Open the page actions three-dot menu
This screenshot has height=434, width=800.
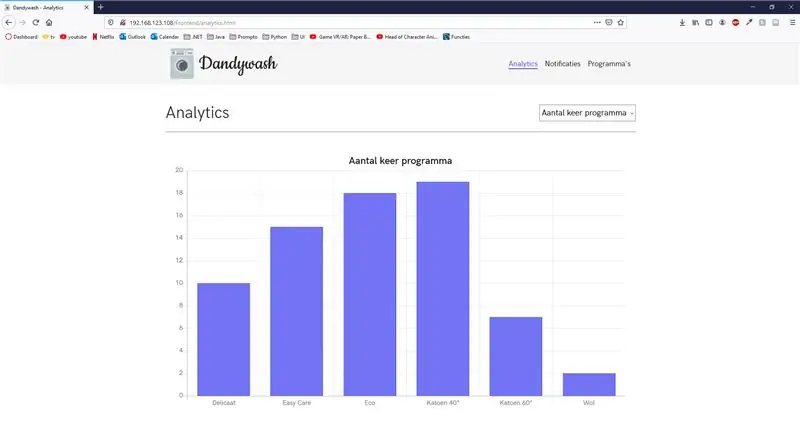[597, 22]
